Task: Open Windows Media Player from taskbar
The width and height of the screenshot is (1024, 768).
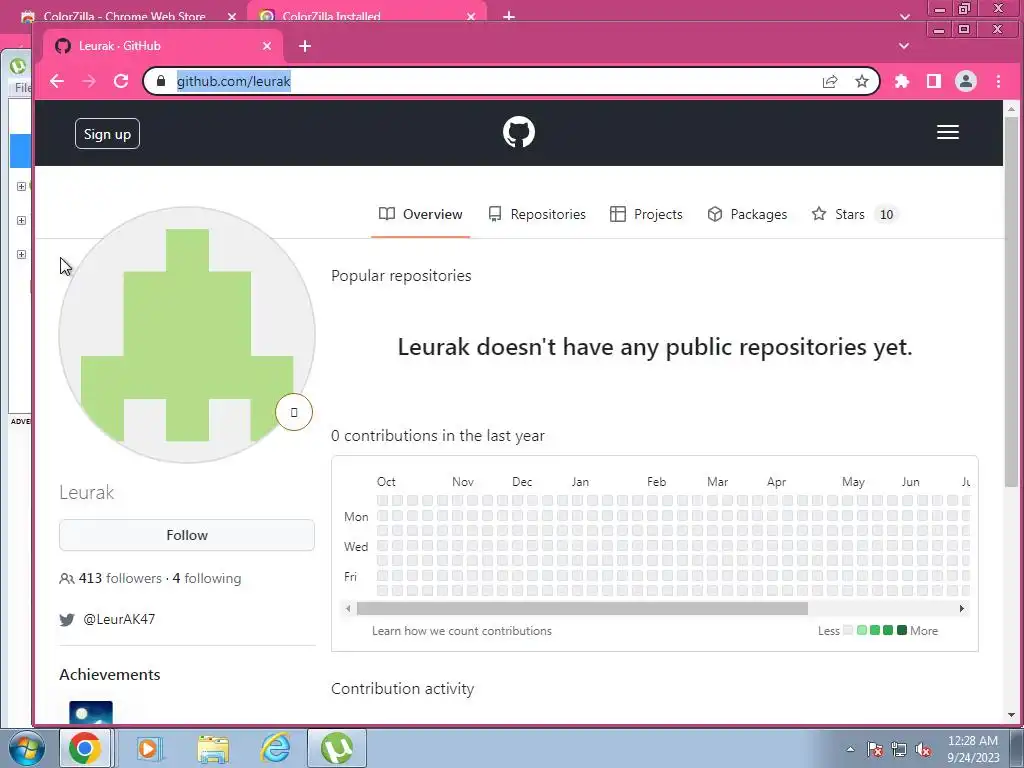Action: (x=149, y=748)
